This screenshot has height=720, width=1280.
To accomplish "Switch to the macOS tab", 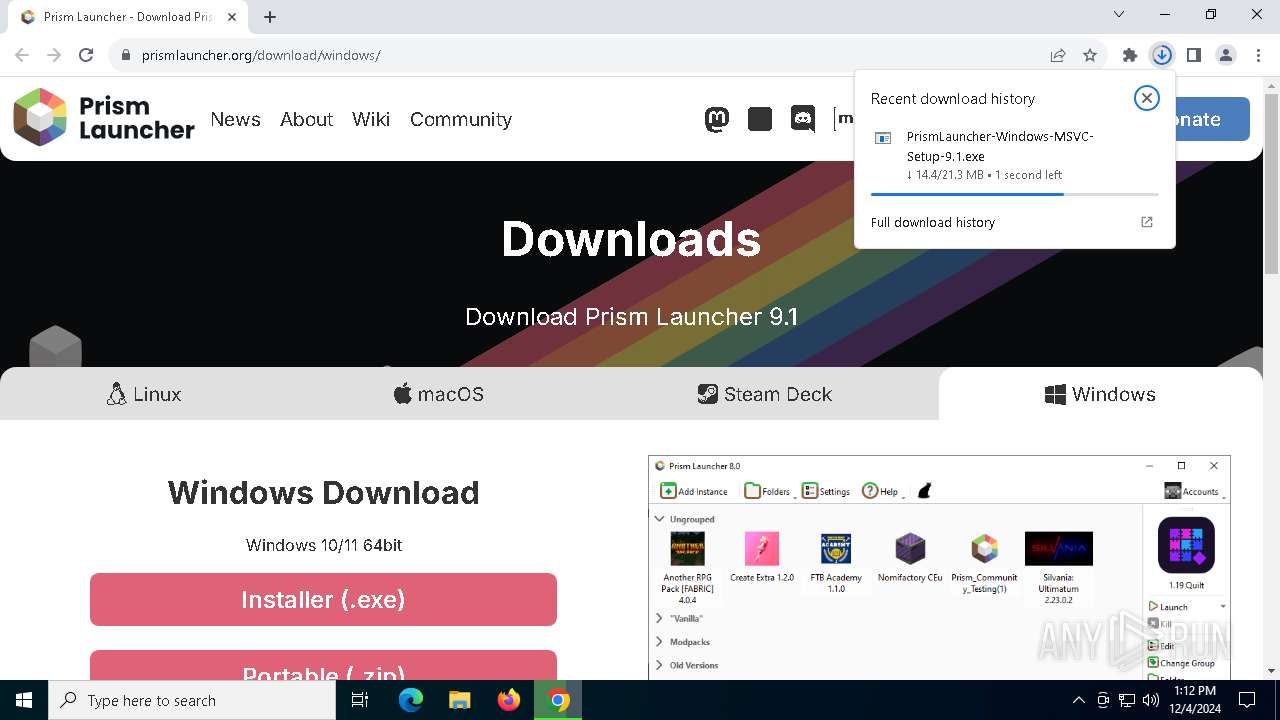I will [438, 394].
